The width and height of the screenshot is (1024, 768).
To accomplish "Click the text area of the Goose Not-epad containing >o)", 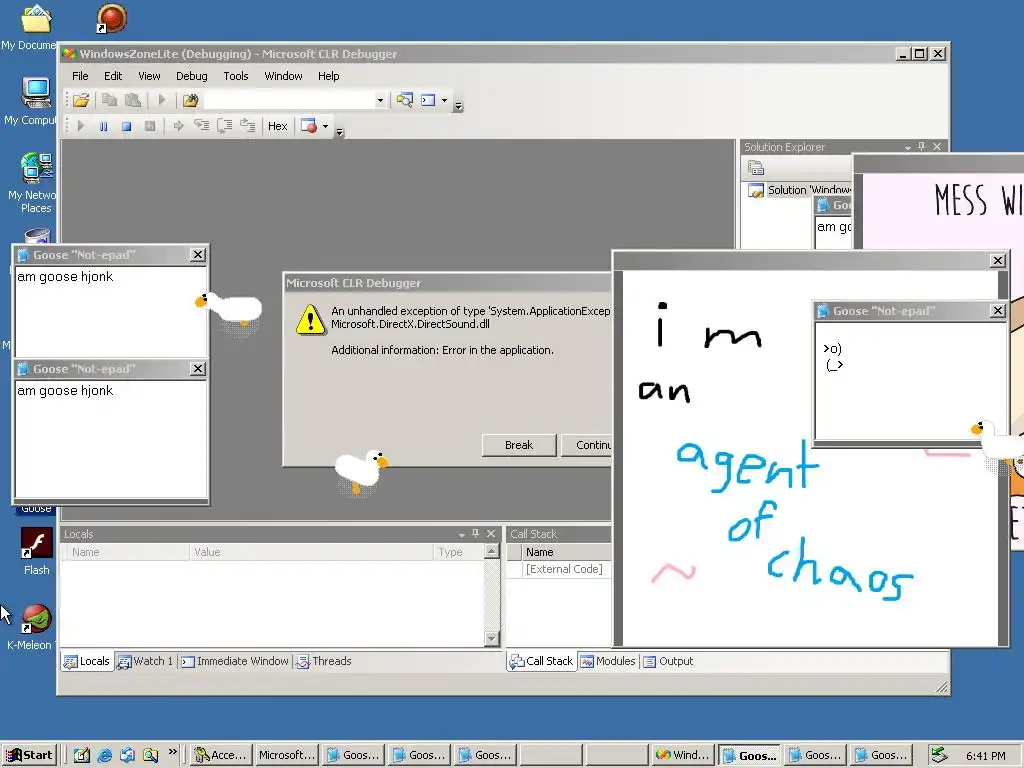I will click(x=911, y=381).
